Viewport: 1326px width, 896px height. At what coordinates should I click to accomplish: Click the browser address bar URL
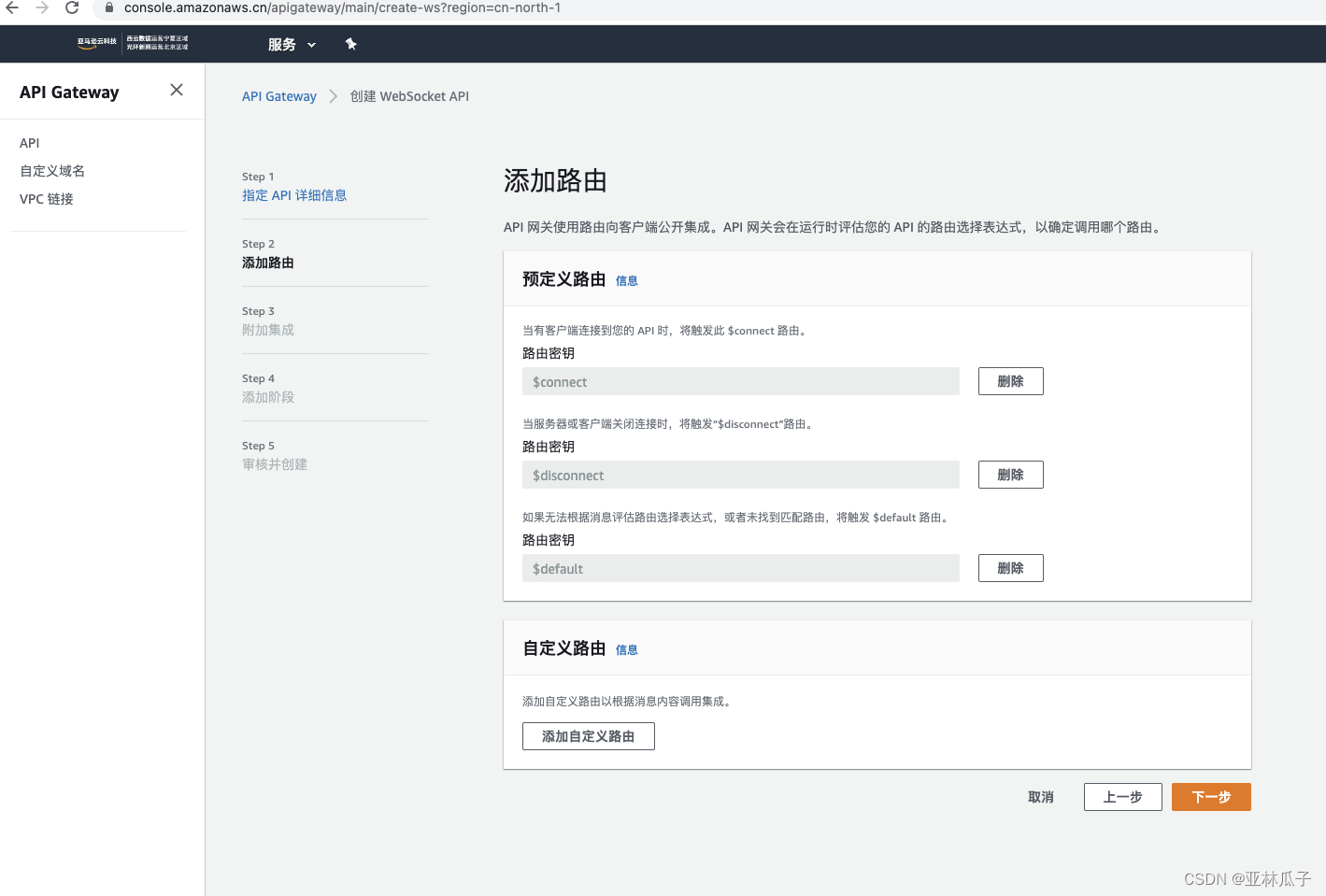tap(342, 7)
